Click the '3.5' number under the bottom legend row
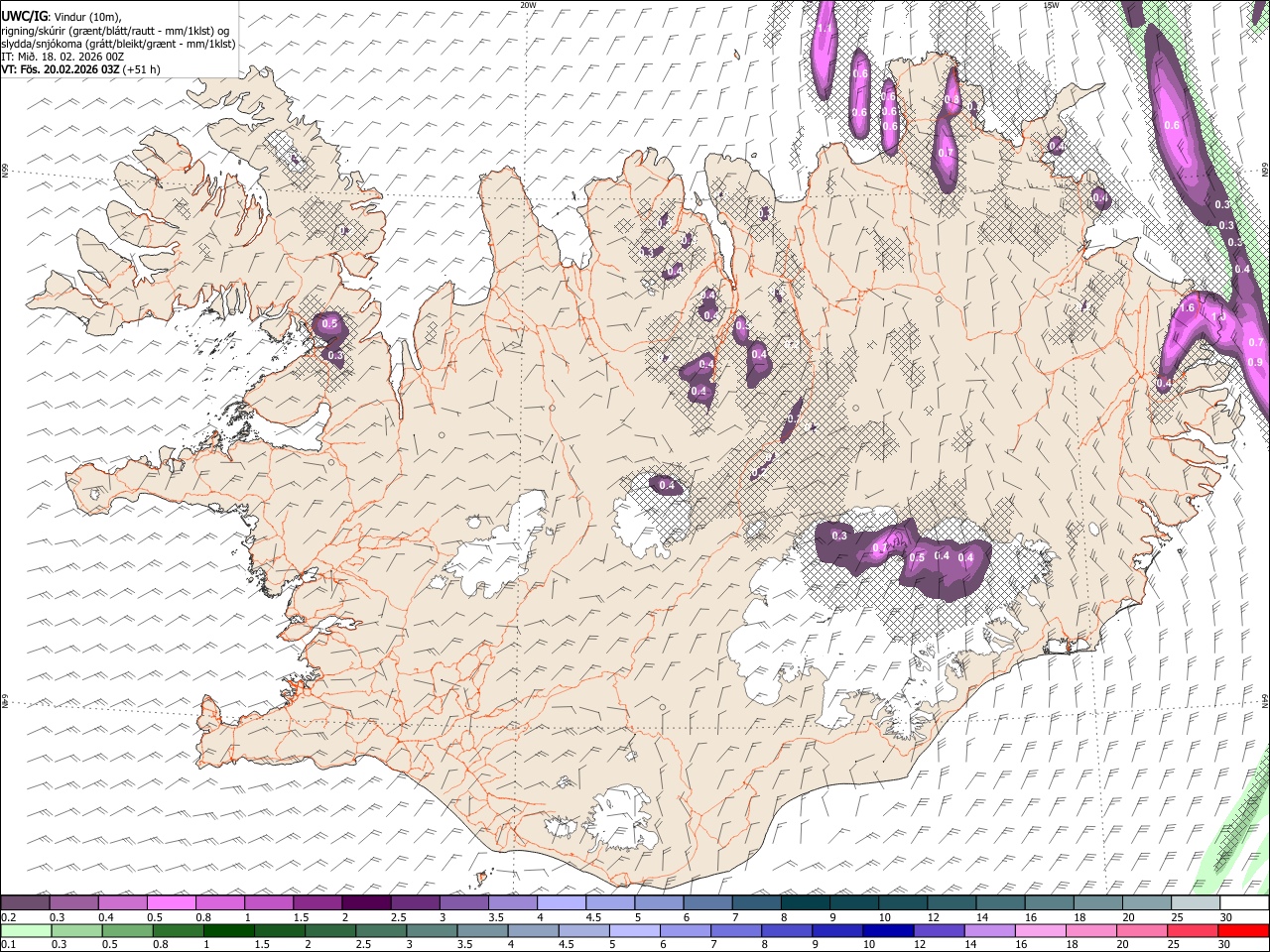This screenshot has height=952, width=1270. 463,944
